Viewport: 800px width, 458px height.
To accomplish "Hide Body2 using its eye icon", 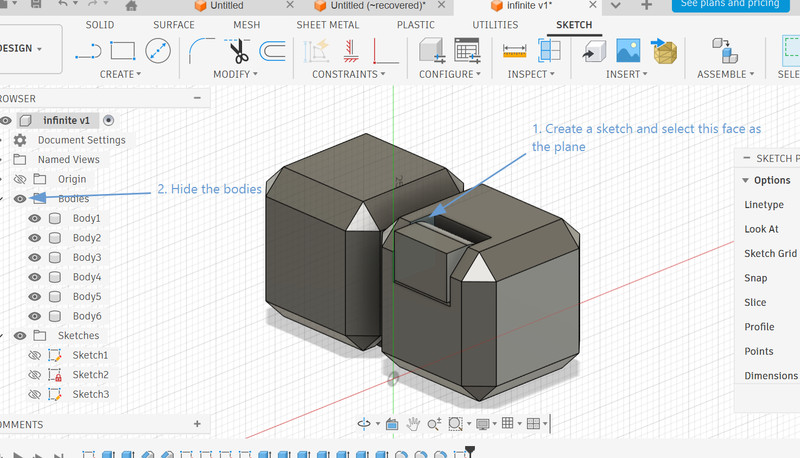I will click(x=34, y=238).
